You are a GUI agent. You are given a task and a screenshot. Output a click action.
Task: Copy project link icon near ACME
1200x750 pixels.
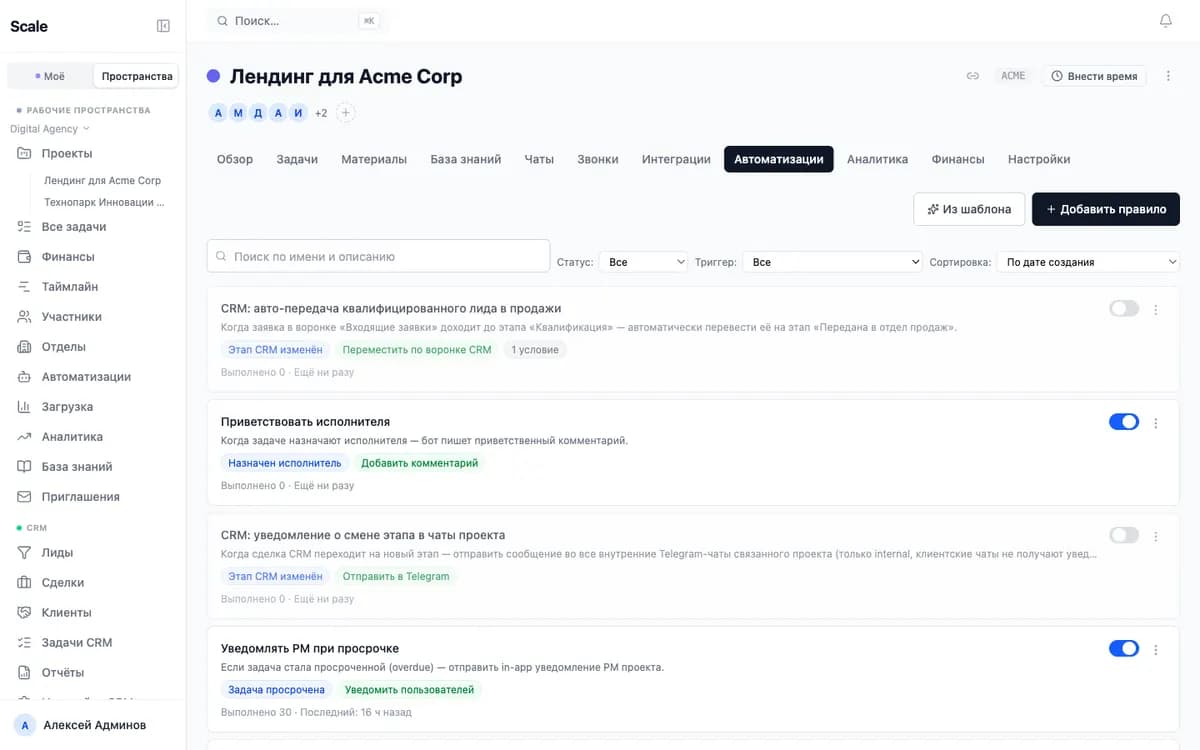[x=972, y=76]
